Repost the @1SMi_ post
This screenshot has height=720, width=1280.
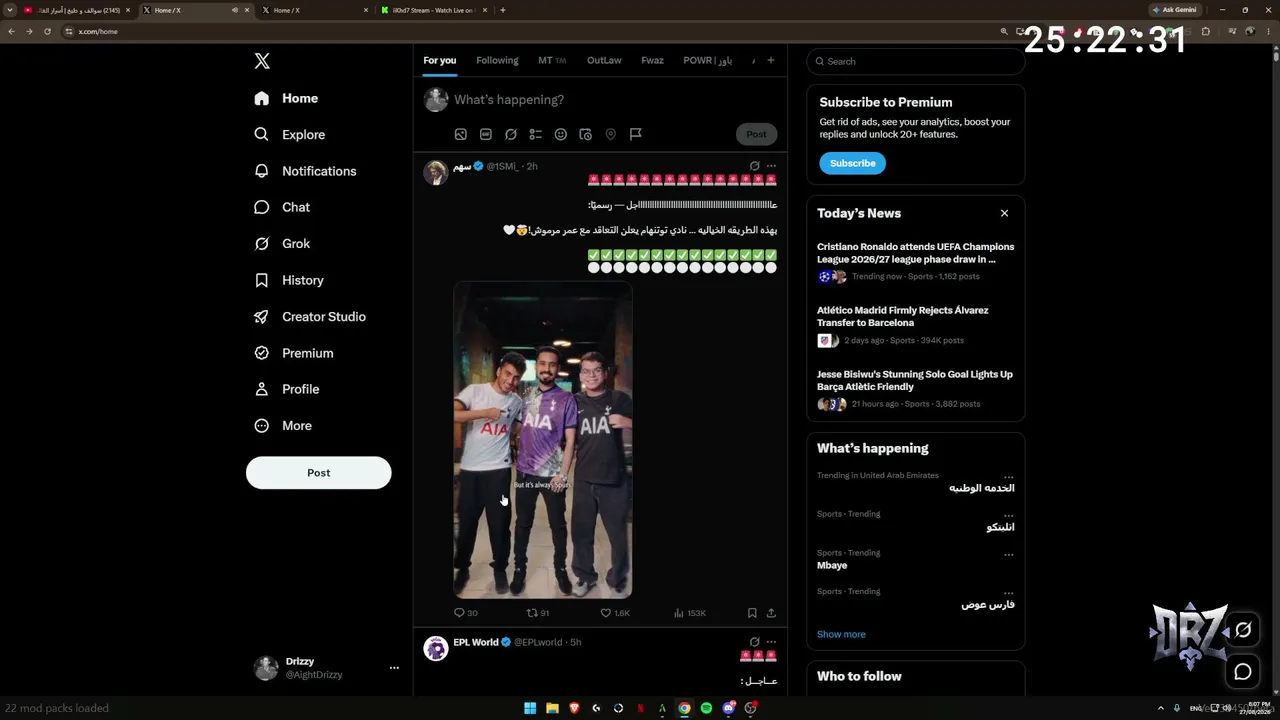tap(538, 613)
